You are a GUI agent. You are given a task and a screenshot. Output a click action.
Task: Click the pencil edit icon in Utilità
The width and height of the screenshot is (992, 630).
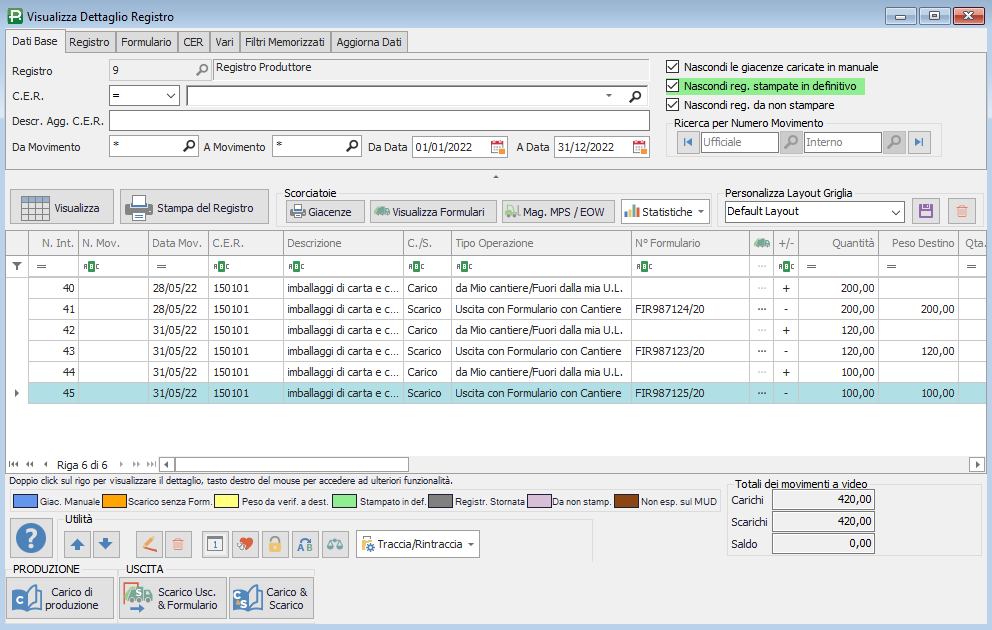click(148, 544)
